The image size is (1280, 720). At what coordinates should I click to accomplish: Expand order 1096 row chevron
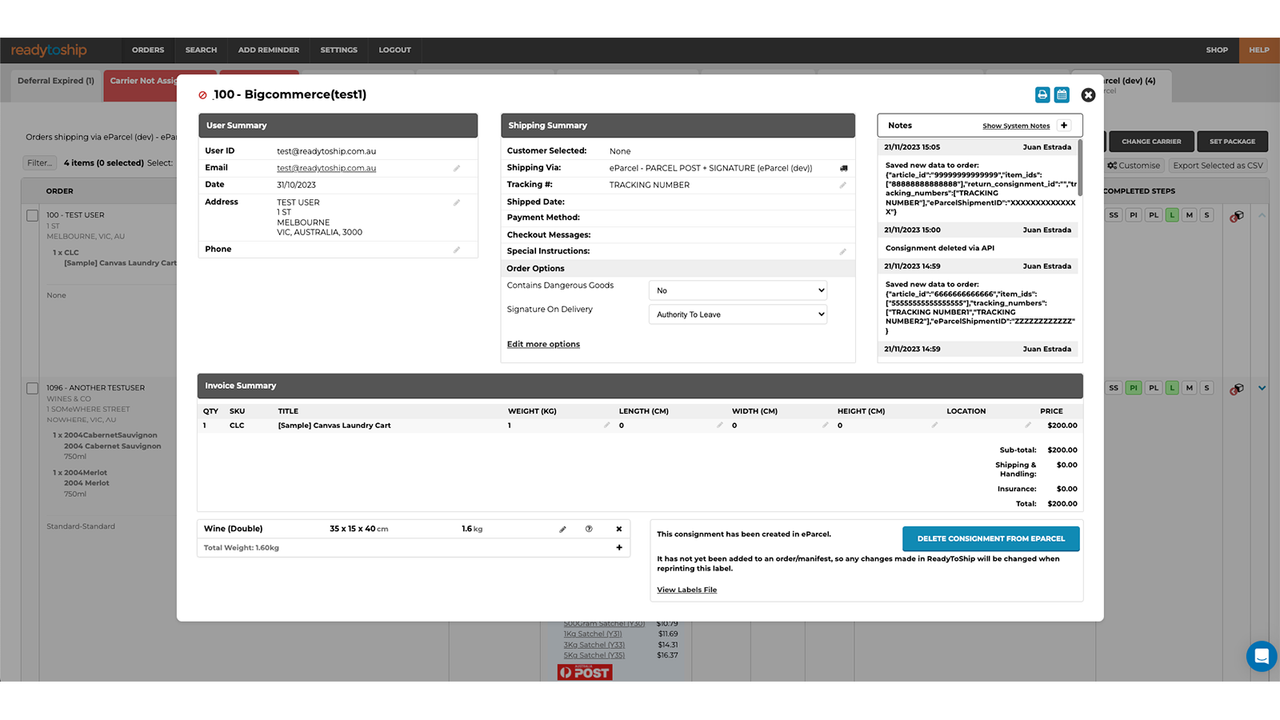point(1262,388)
